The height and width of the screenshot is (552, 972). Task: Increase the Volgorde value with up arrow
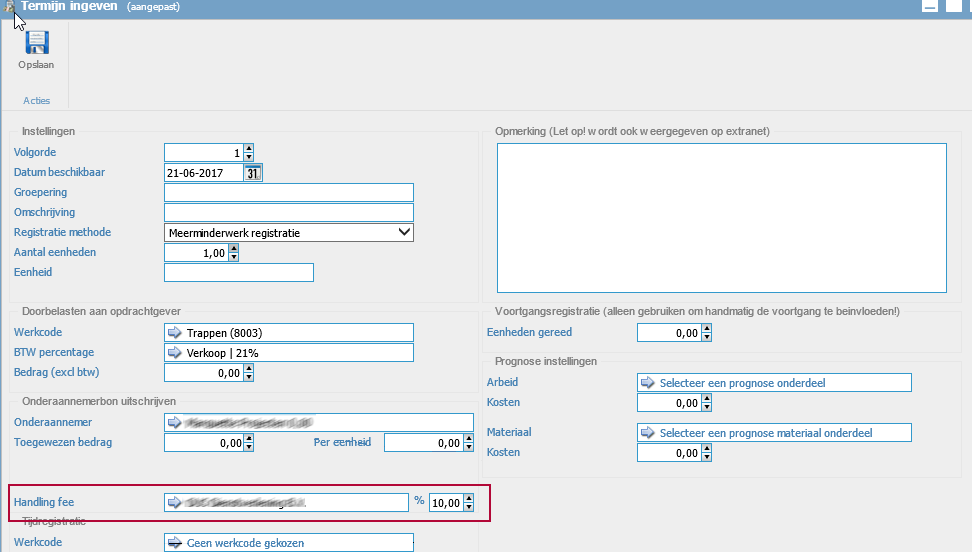[x=248, y=149]
